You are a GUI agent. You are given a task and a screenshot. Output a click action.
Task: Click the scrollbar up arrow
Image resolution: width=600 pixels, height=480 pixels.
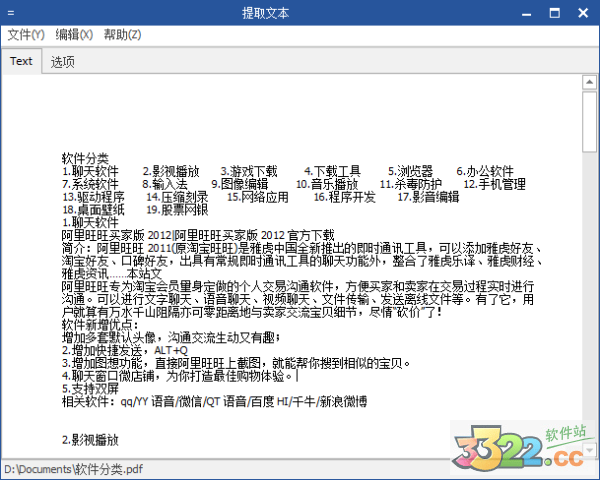click(589, 82)
